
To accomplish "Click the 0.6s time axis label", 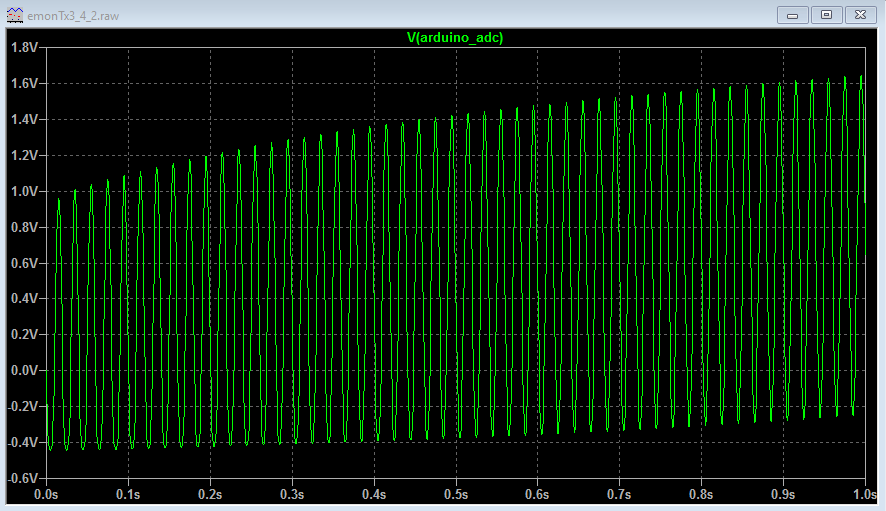I will click(537, 495).
